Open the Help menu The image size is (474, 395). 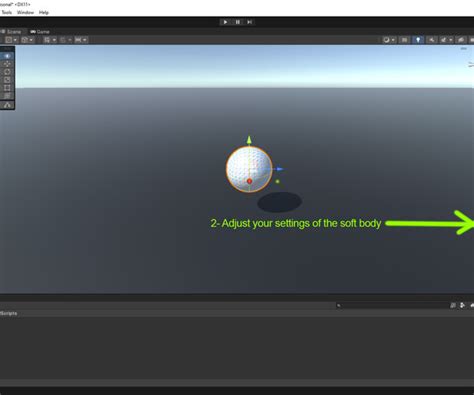coord(44,12)
